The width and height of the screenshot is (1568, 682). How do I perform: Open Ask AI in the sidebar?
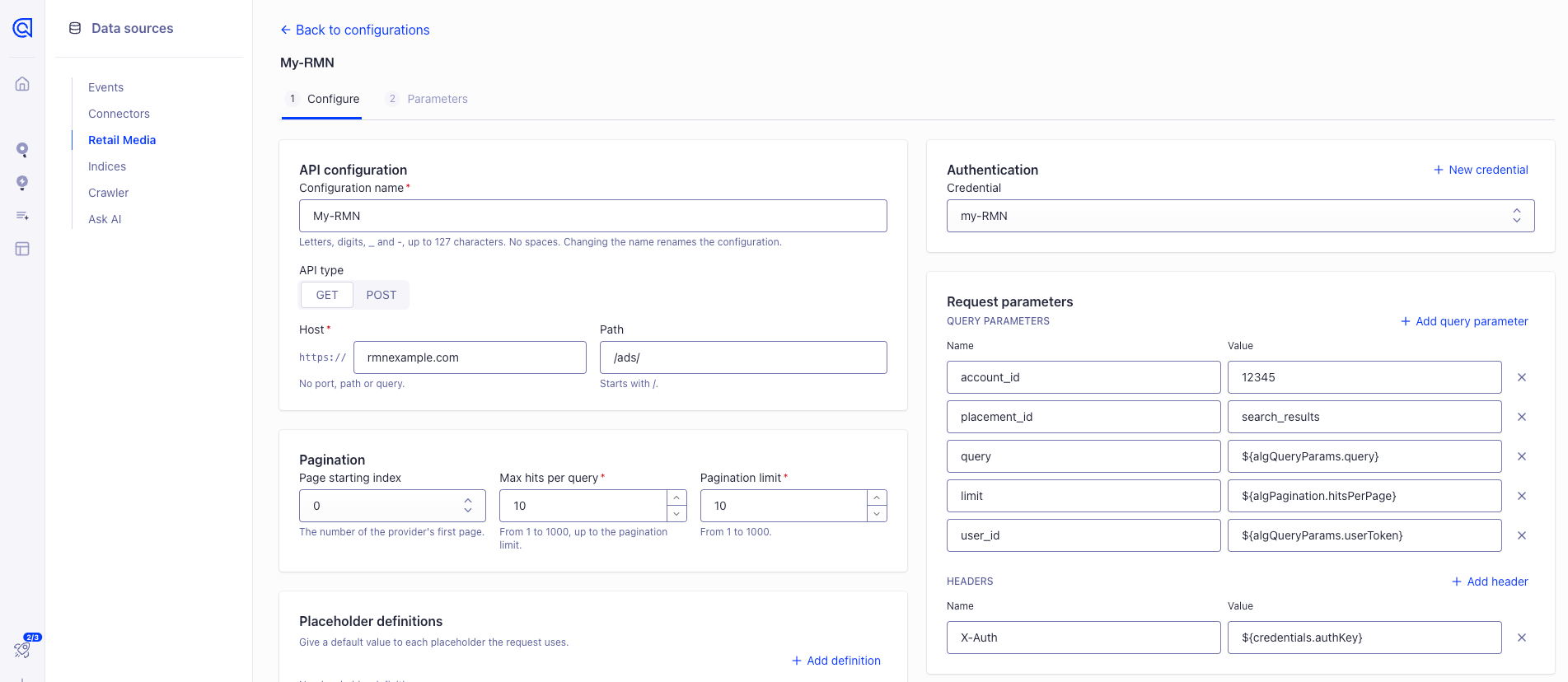(x=105, y=219)
